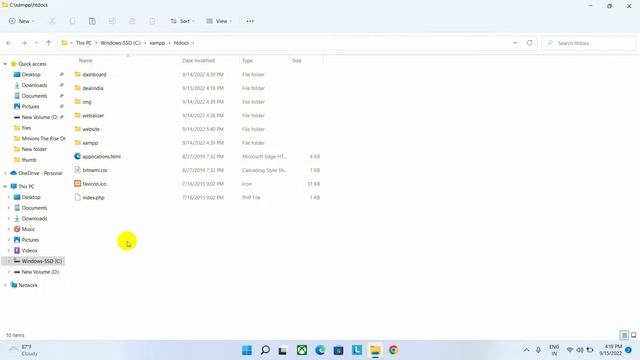Open Videos under This PC
This screenshot has width=640, height=360.
(x=29, y=251)
